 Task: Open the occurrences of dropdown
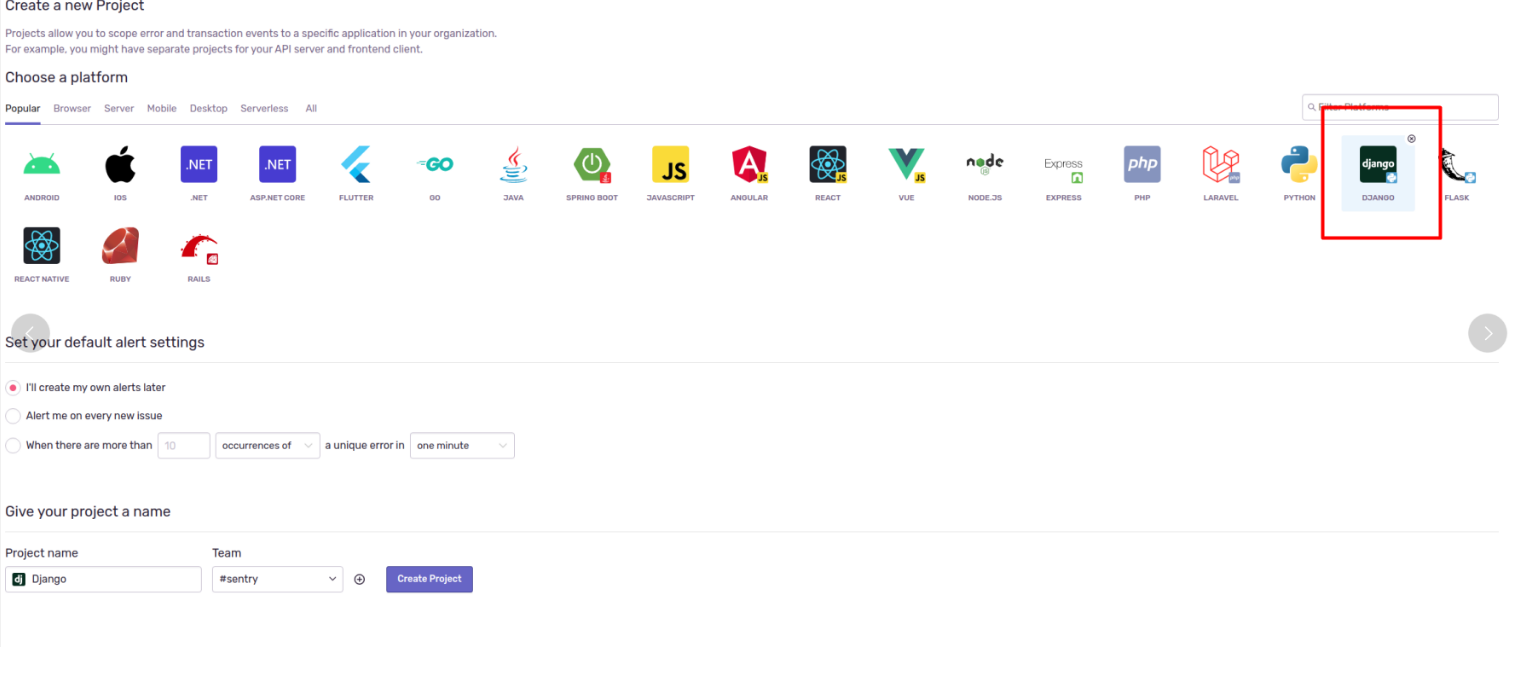click(x=267, y=445)
